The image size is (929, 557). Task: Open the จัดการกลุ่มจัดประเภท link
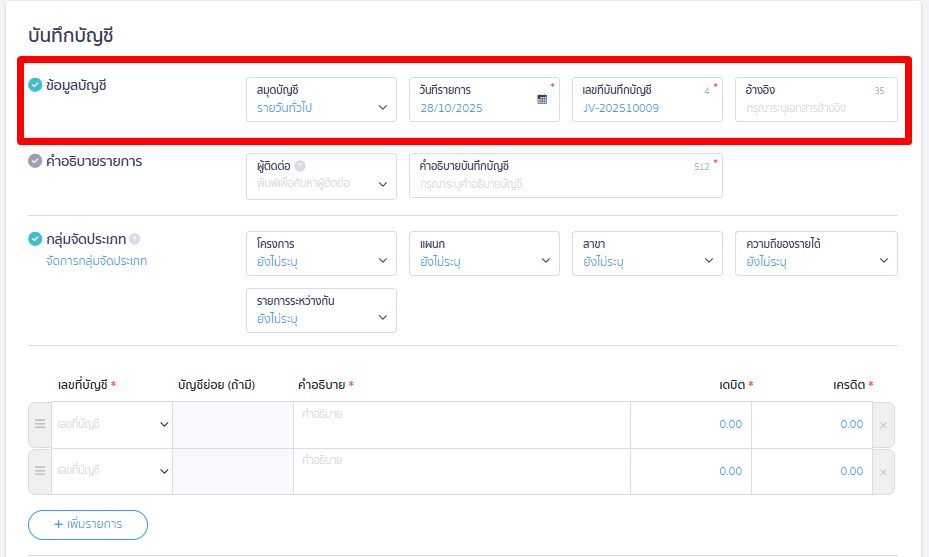[96, 262]
